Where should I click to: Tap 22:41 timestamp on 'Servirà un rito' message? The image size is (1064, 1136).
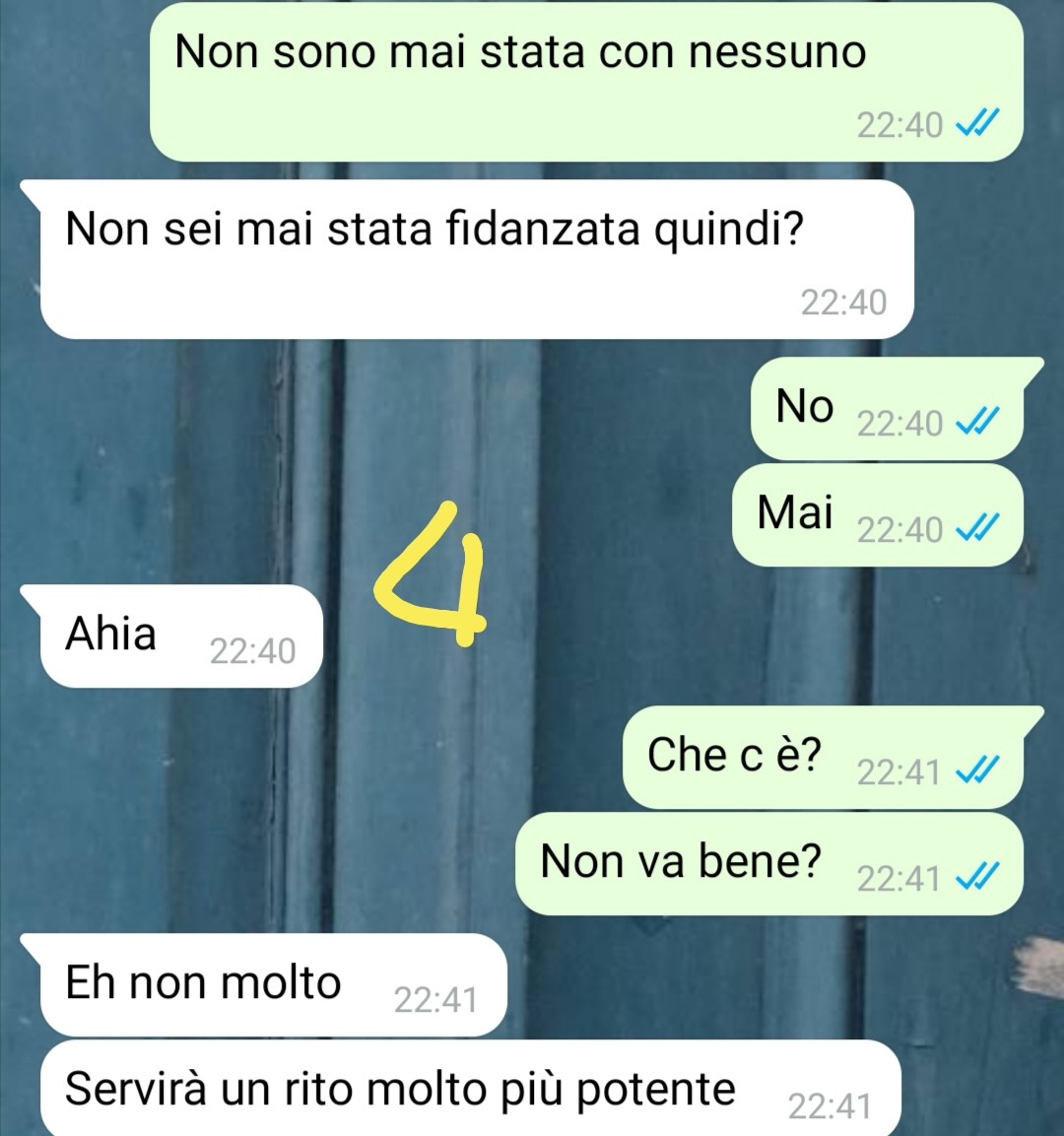tap(830, 1106)
